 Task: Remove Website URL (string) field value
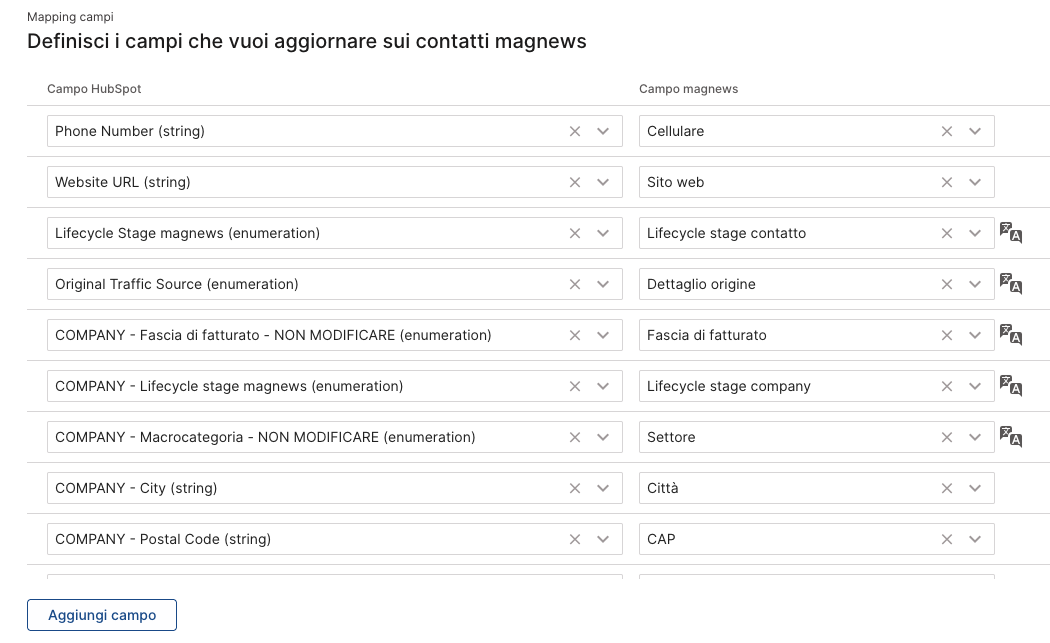tap(575, 182)
